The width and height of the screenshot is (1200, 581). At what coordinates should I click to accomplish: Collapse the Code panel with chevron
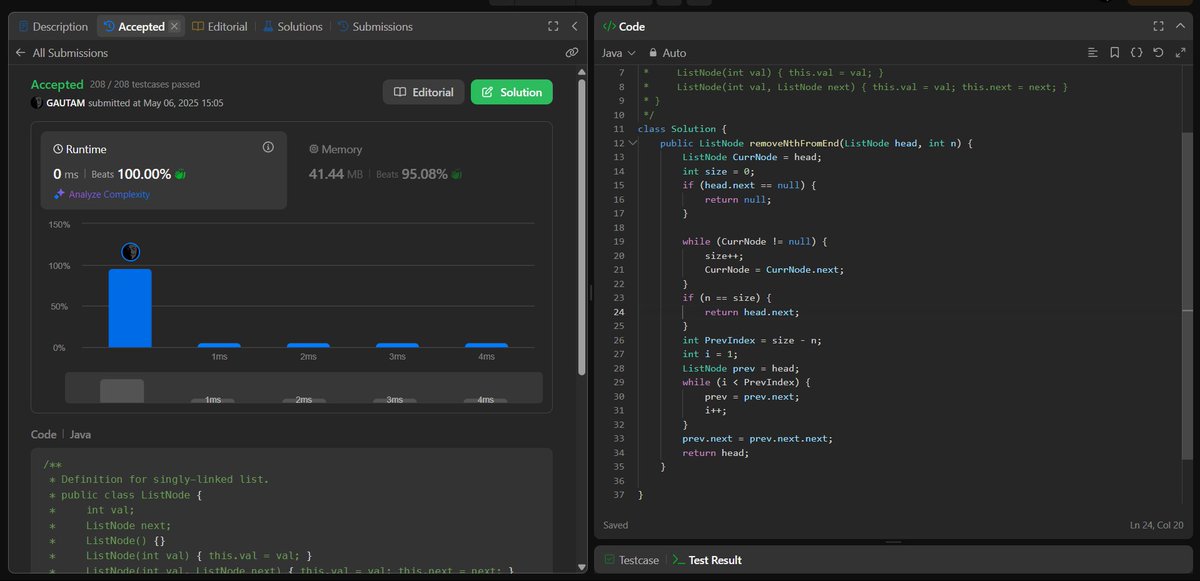click(1179, 26)
